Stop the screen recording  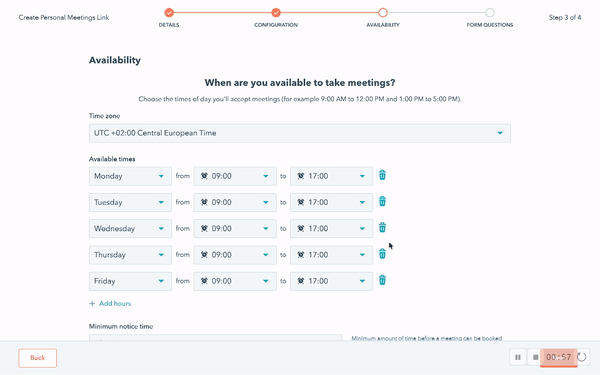pos(535,357)
